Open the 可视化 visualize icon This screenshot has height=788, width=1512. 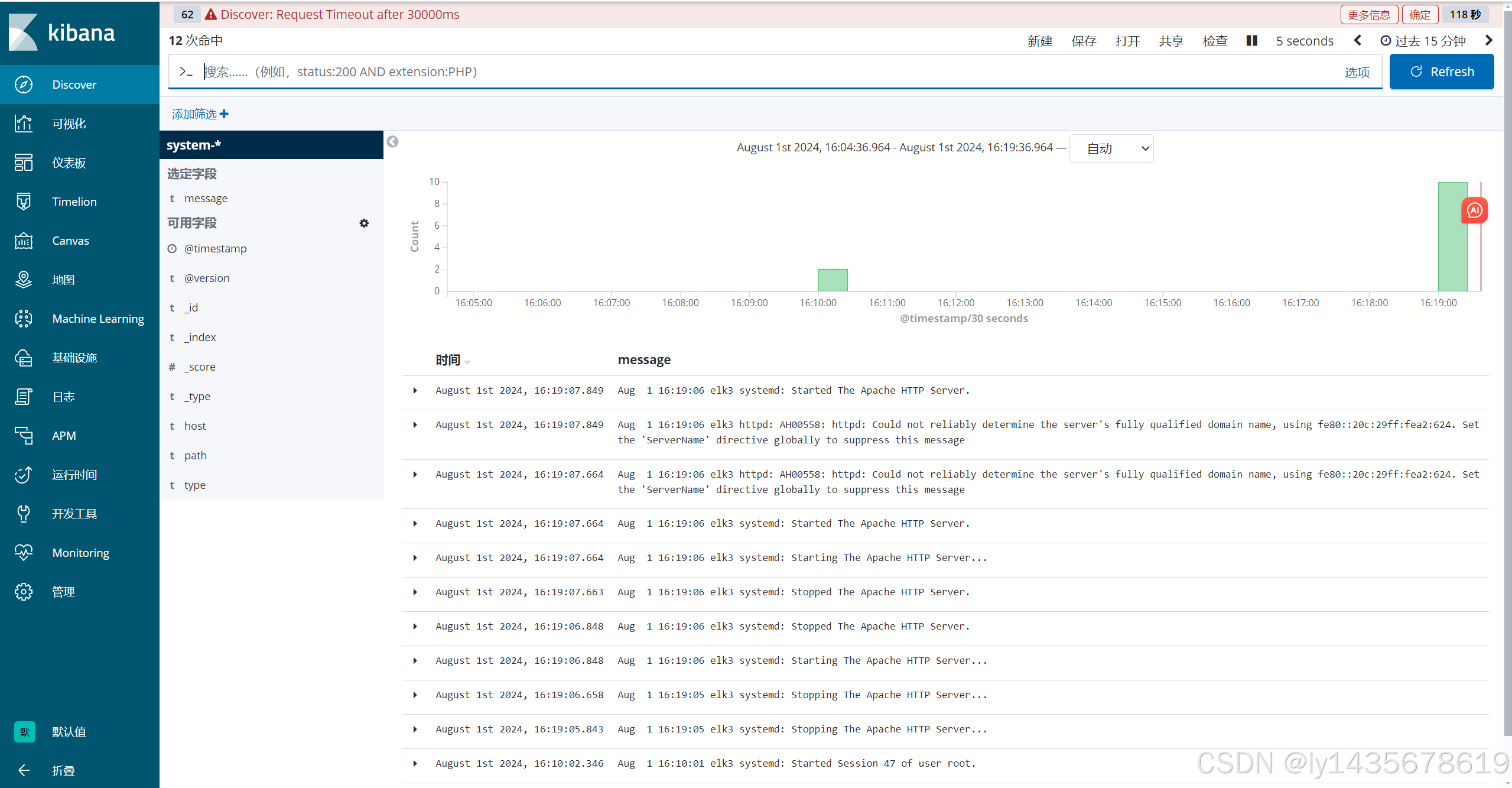click(x=24, y=124)
